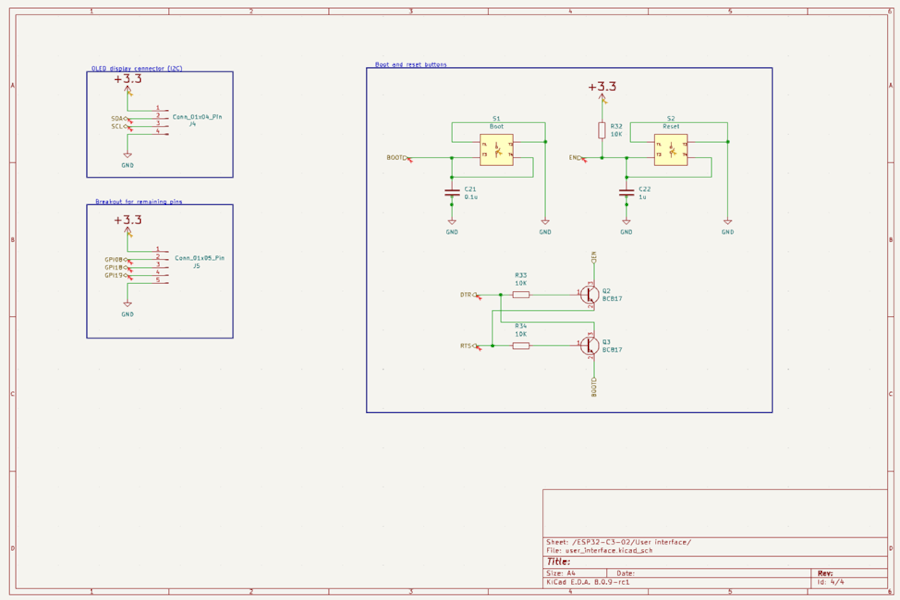Screen dimensions: 900x600
Task: Click the vertical BOOT label below Q3
Action: tap(594, 387)
